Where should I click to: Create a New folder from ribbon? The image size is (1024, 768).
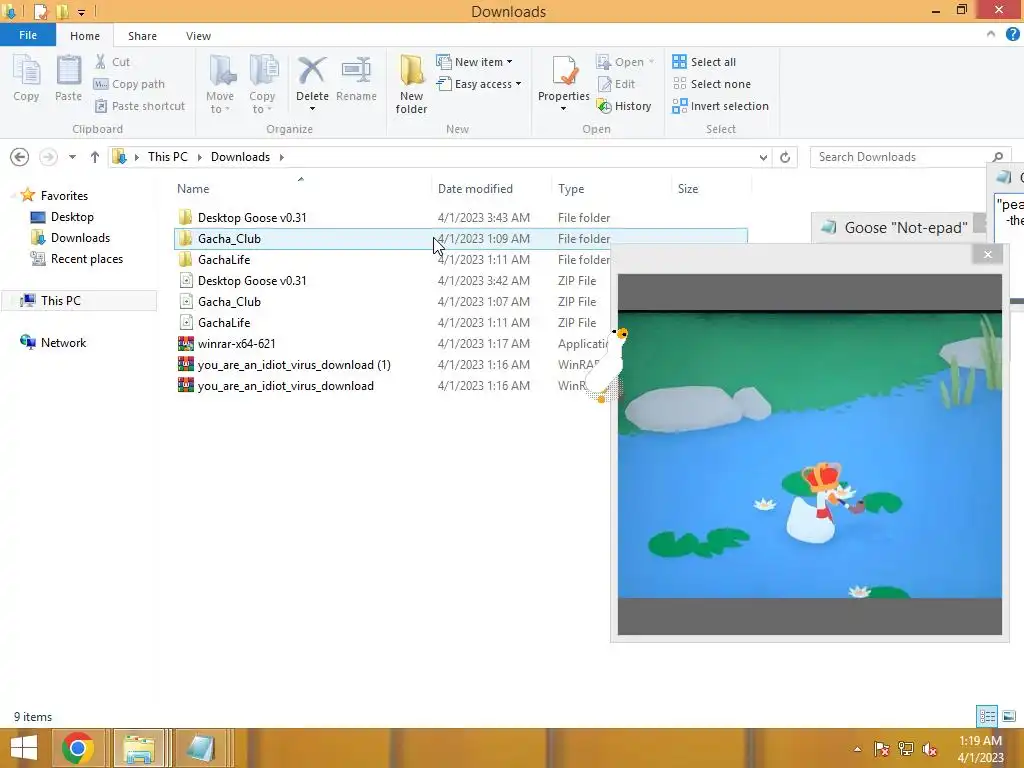(411, 84)
